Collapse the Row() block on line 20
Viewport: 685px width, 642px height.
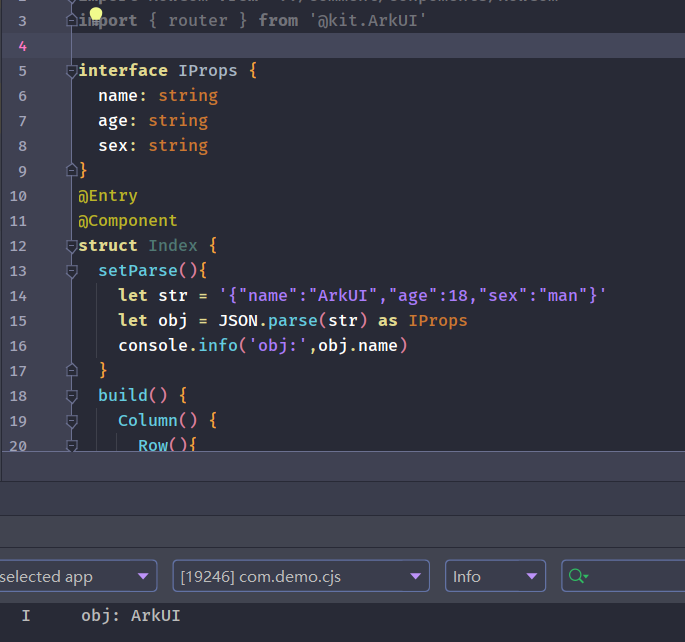tap(71, 445)
